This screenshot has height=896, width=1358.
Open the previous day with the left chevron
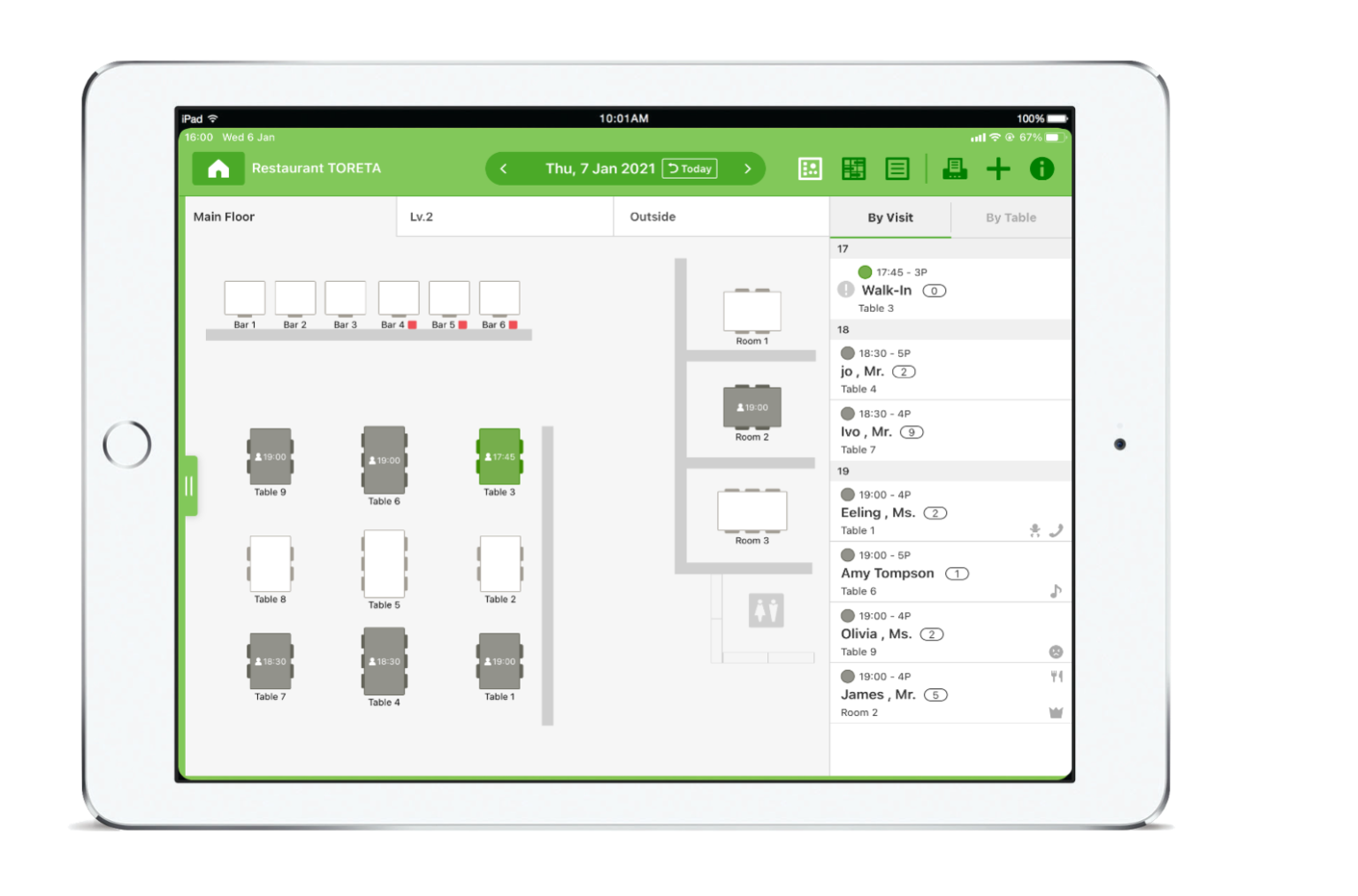coord(503,168)
